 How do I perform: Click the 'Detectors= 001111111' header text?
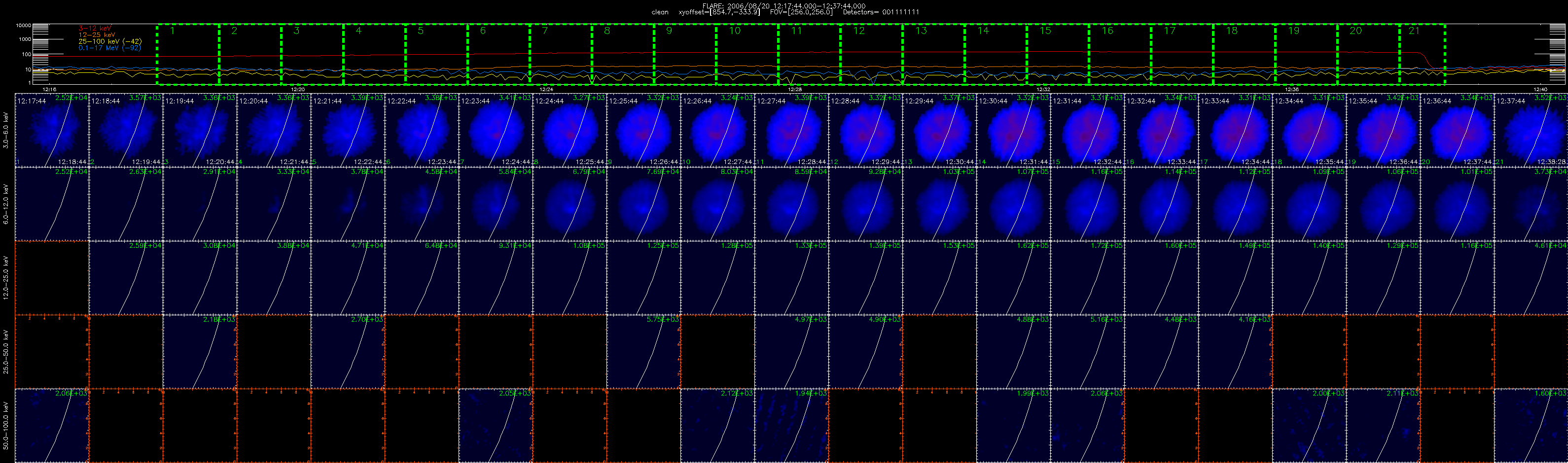(x=881, y=12)
